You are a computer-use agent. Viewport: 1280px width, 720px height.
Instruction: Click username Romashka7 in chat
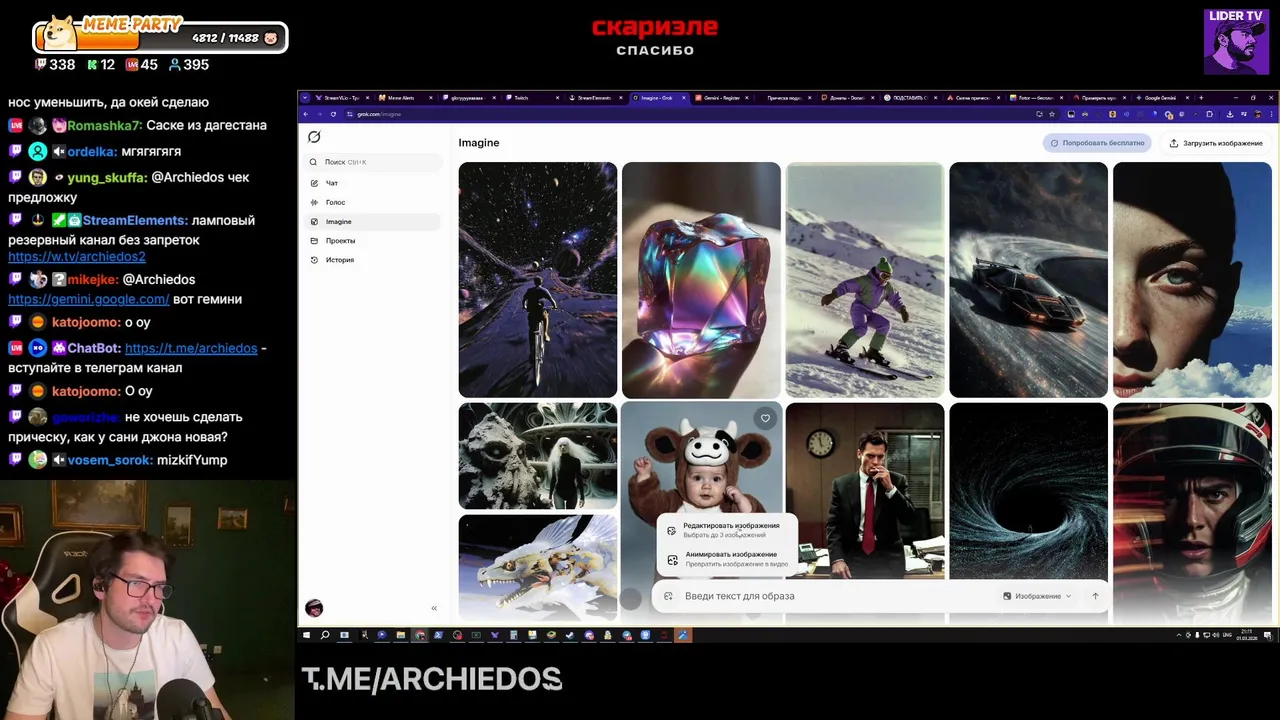tap(103, 126)
